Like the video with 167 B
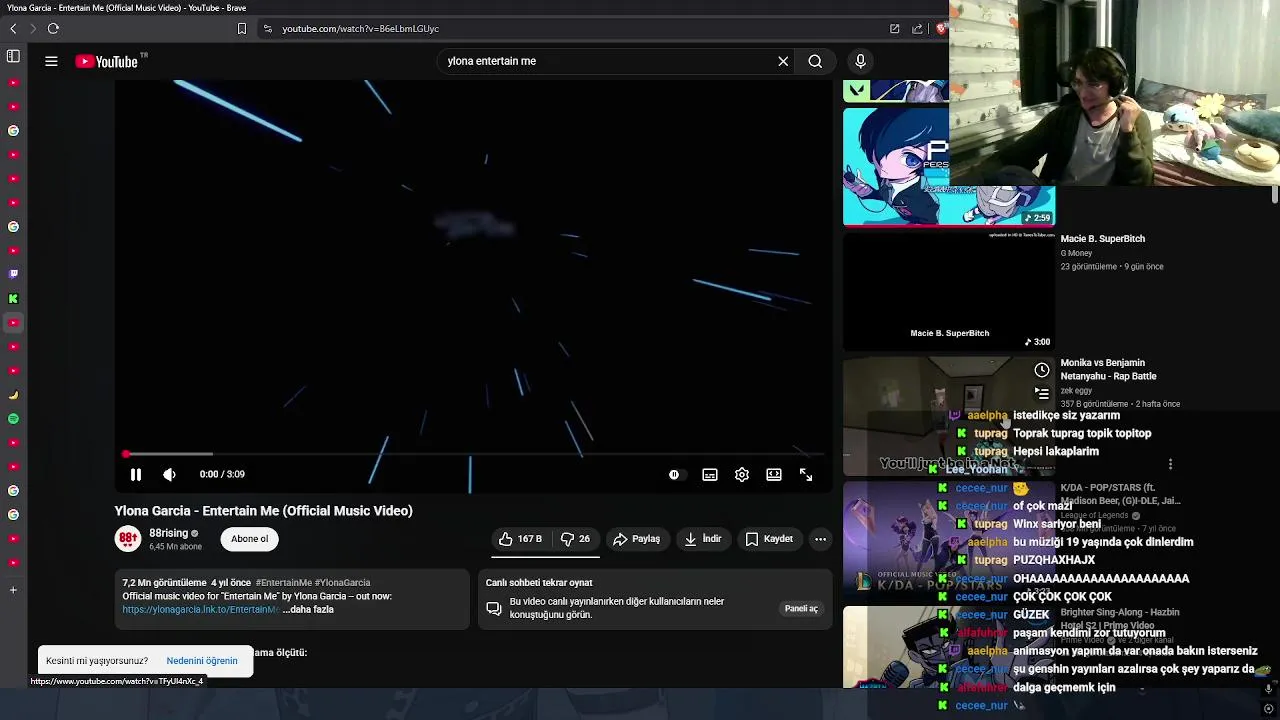This screenshot has width=1280, height=720. coord(520,539)
